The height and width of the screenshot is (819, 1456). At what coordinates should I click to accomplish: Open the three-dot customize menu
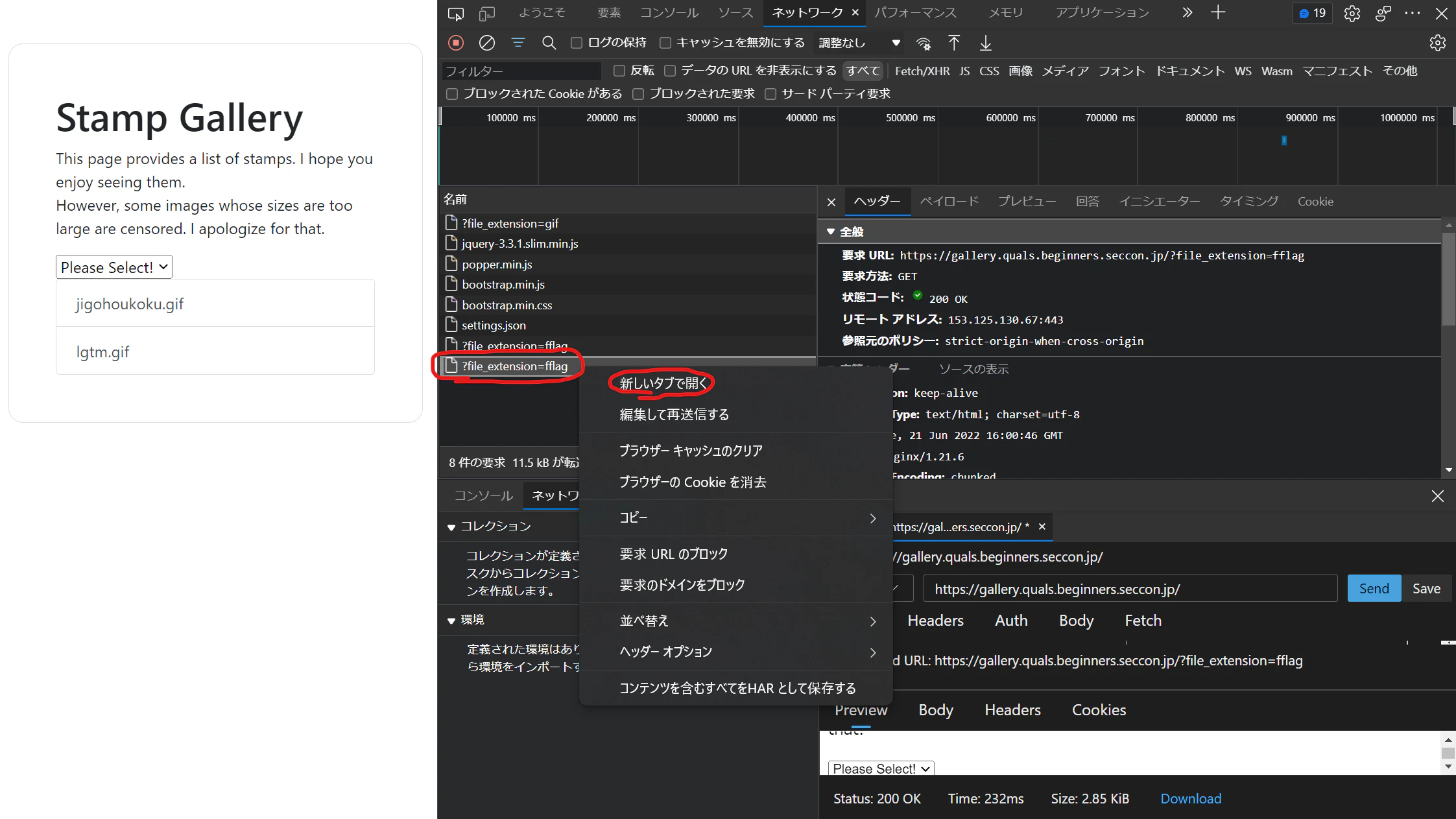(x=1413, y=13)
